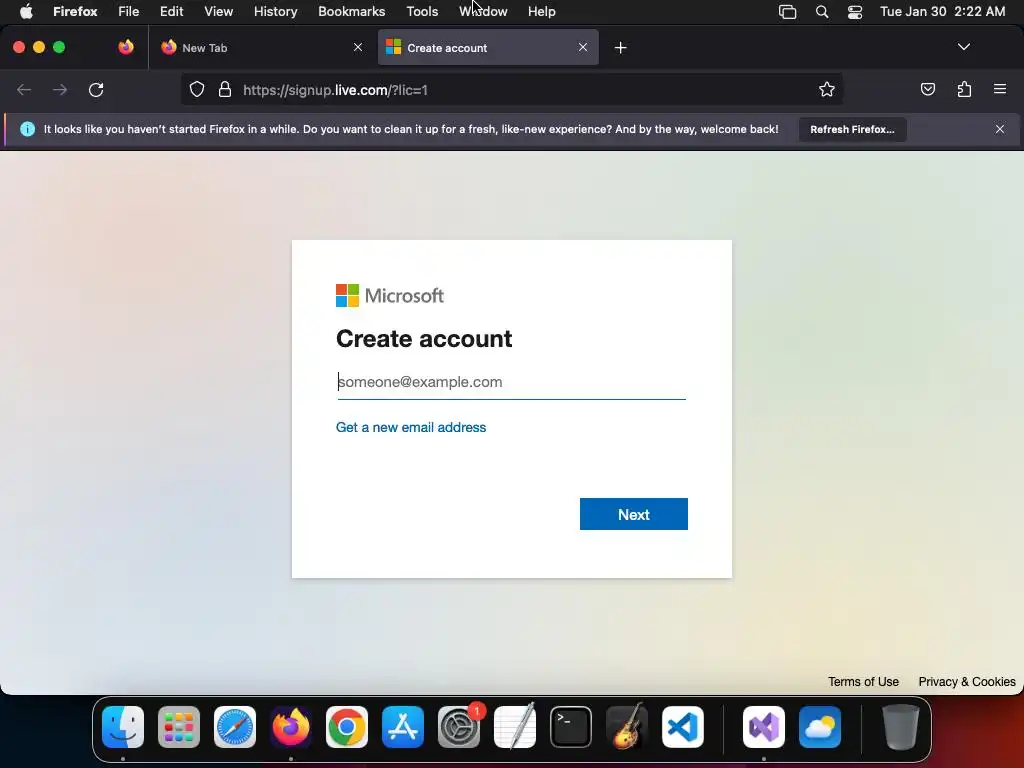The image size is (1024, 768).
Task: Open App Store from the Dock
Action: (x=403, y=727)
